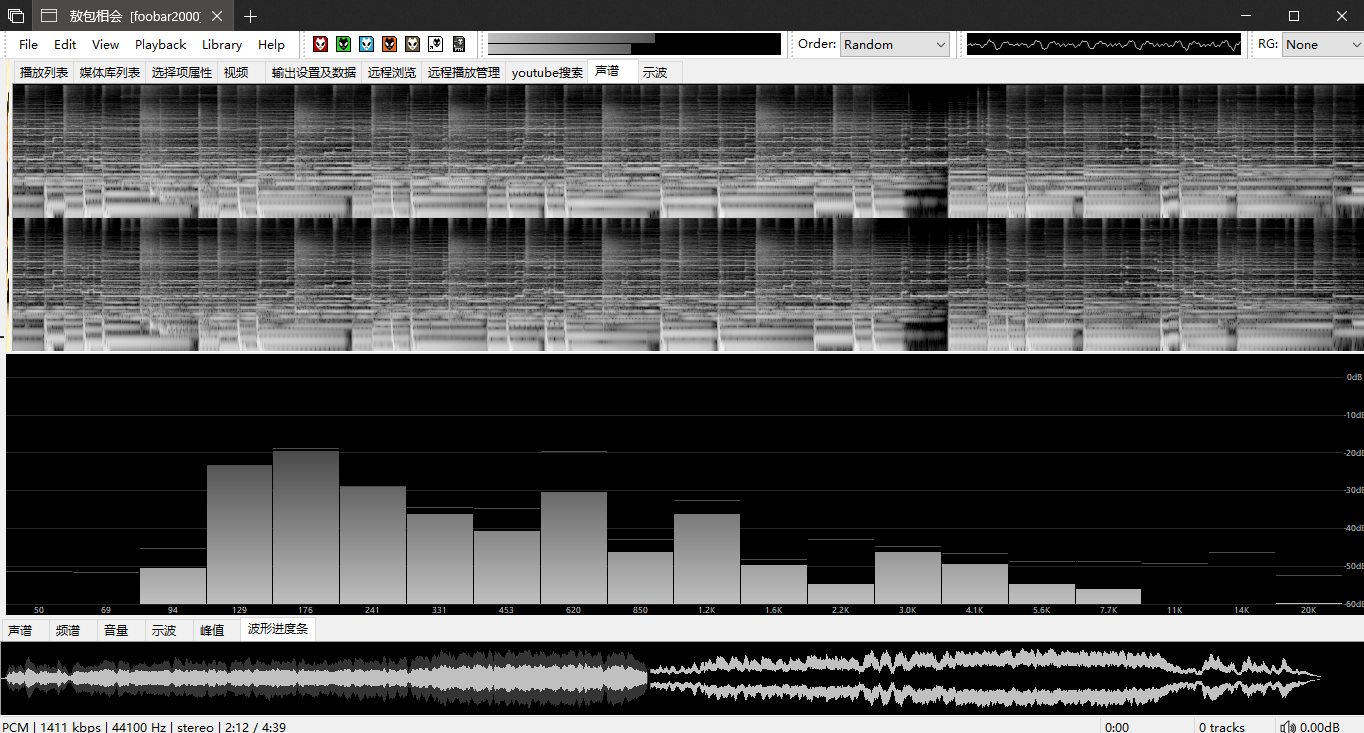Close the 敖包相会 foobar2000 tab
Image resolution: width=1364 pixels, height=733 pixels.
point(218,16)
